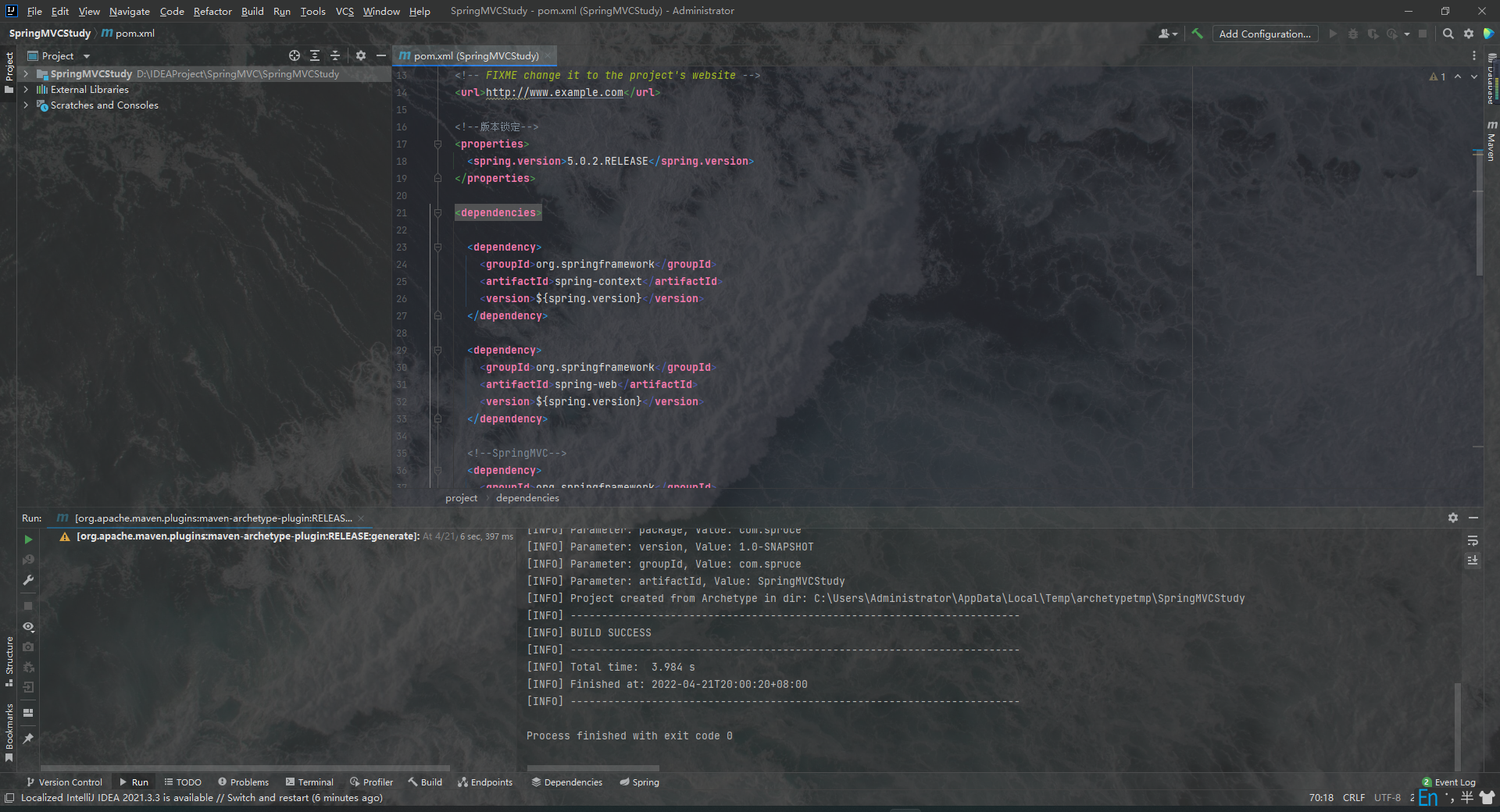This screenshot has height=812, width=1500.
Task: Click the camera dump threads icon
Action: [x=28, y=646]
